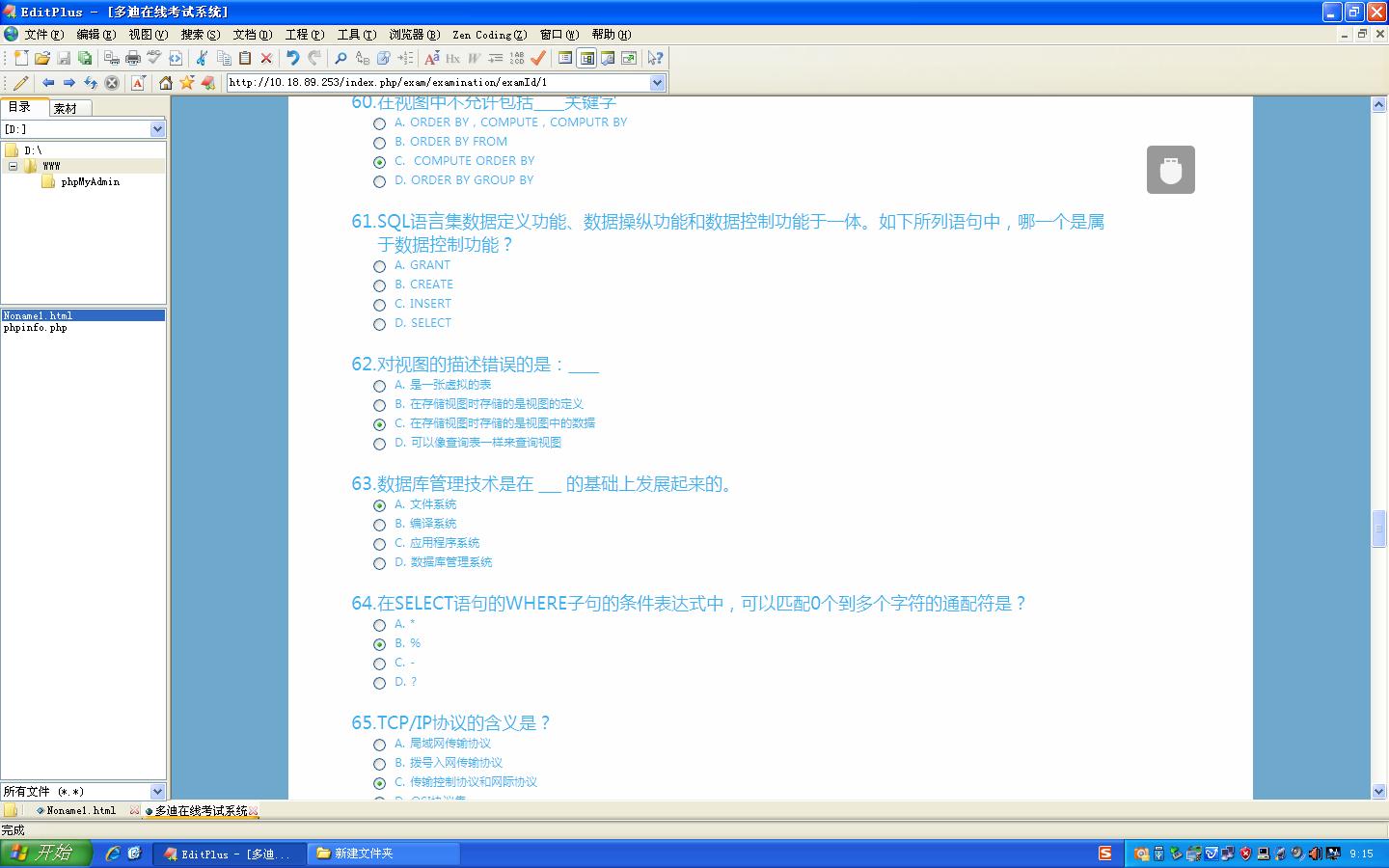The height and width of the screenshot is (868, 1389).
Task: Click the vertical scrollbar thumb
Action: [1379, 529]
